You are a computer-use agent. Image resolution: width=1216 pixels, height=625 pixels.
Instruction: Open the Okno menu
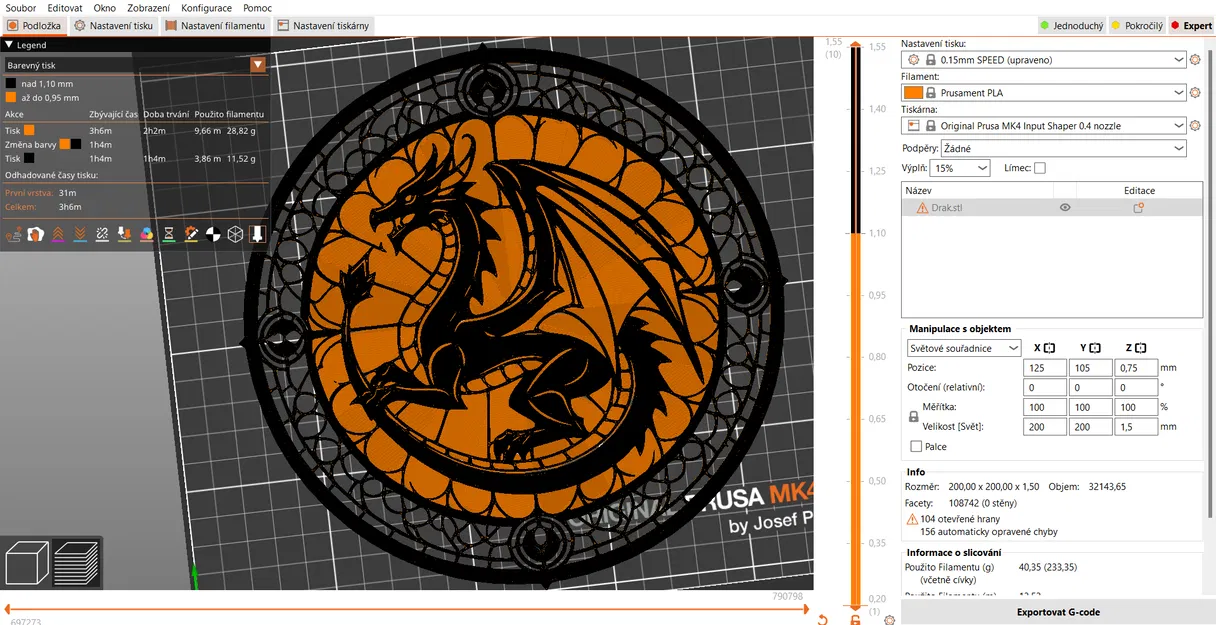point(105,8)
